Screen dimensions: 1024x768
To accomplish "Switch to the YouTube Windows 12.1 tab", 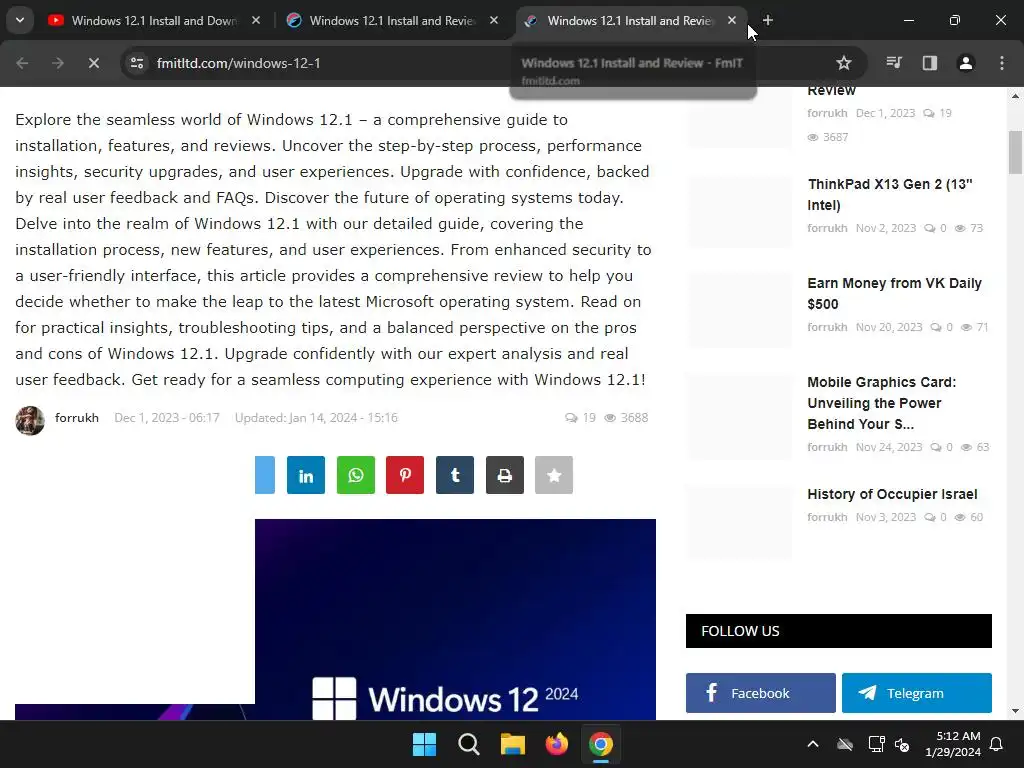I will click(154, 20).
